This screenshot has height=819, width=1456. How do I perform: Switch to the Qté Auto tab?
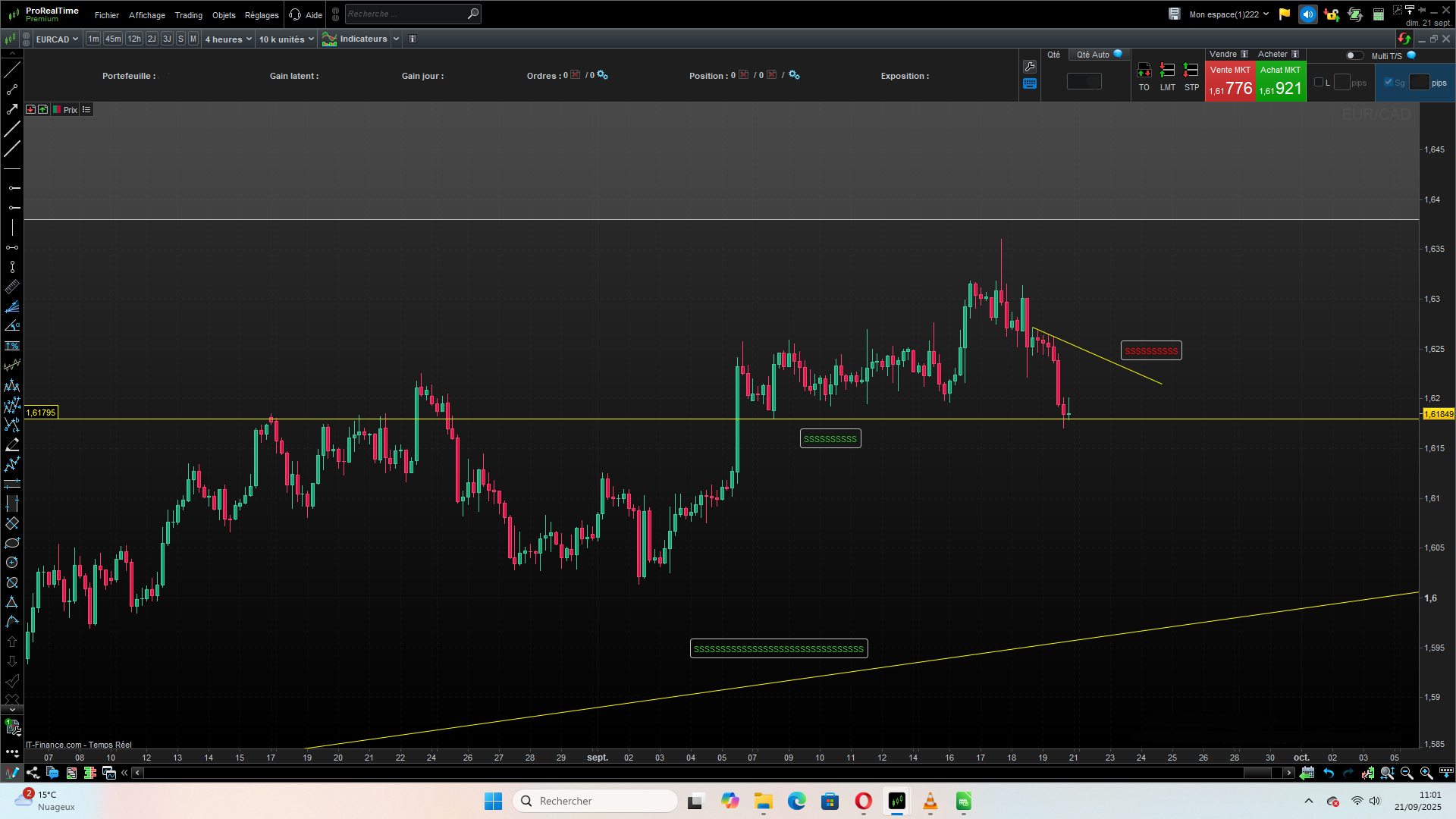point(1094,55)
